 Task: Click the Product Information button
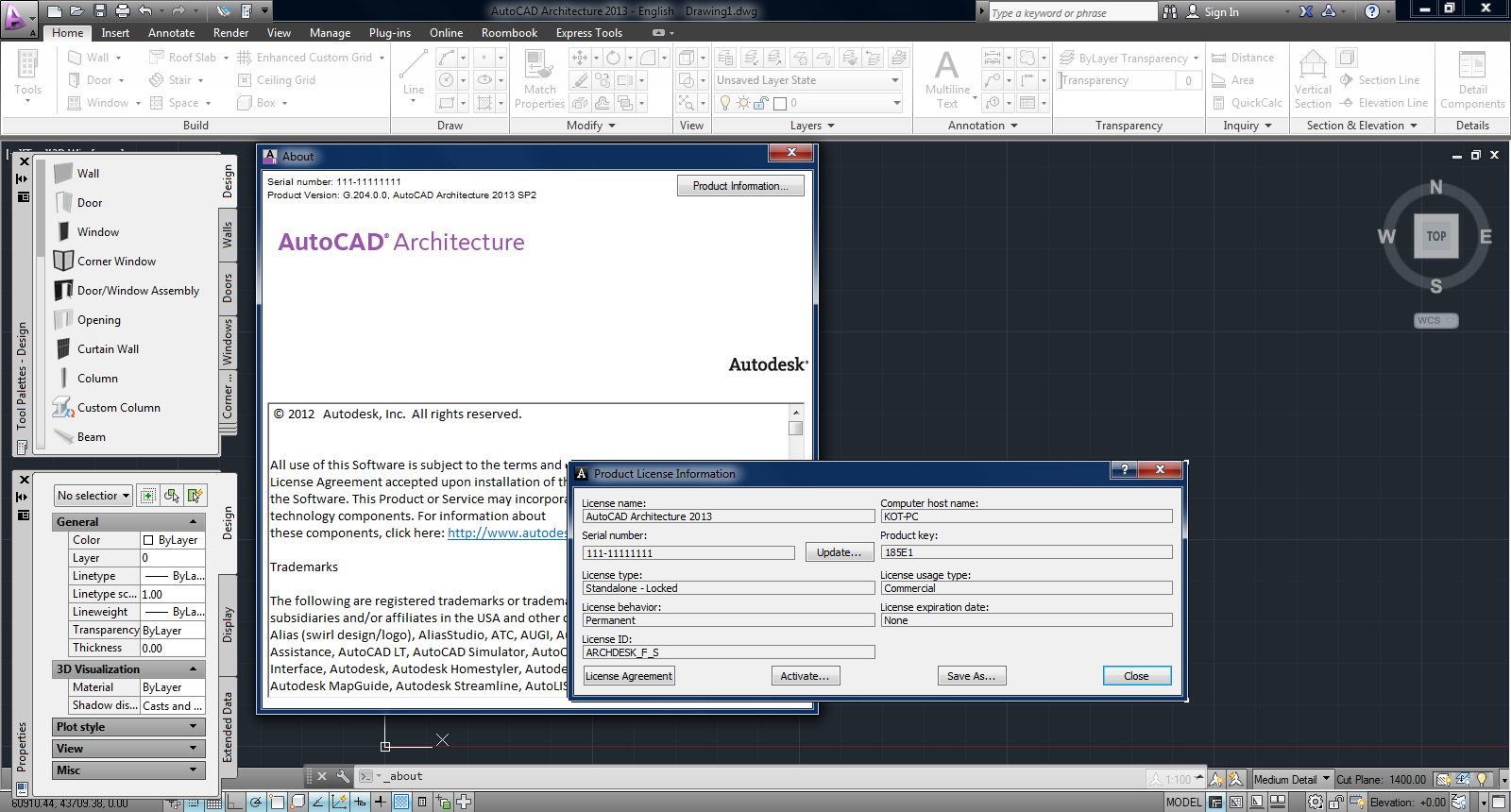click(740, 186)
